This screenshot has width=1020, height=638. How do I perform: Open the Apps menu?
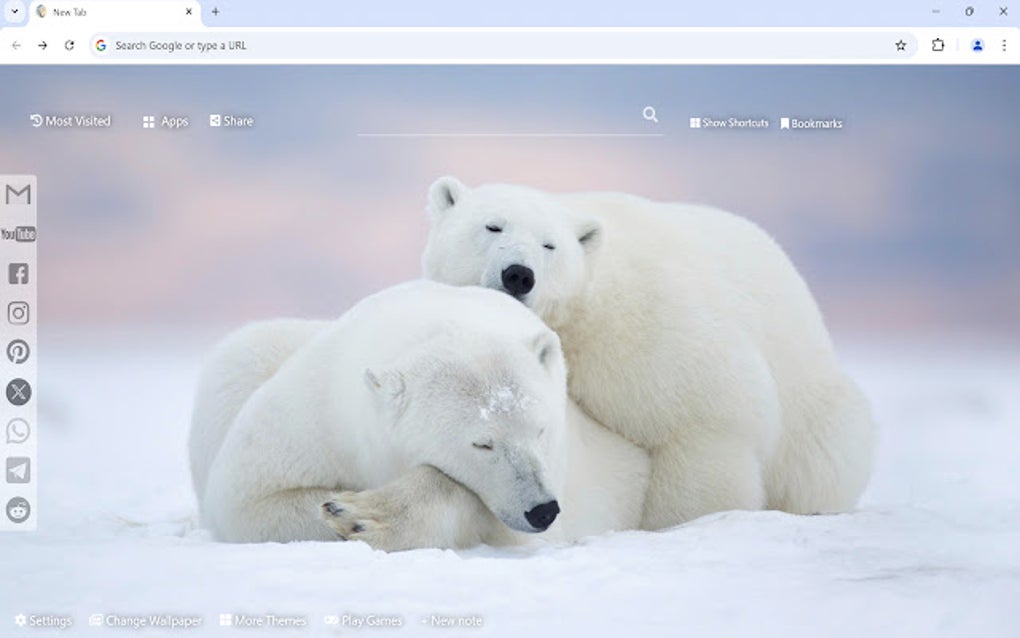[164, 120]
